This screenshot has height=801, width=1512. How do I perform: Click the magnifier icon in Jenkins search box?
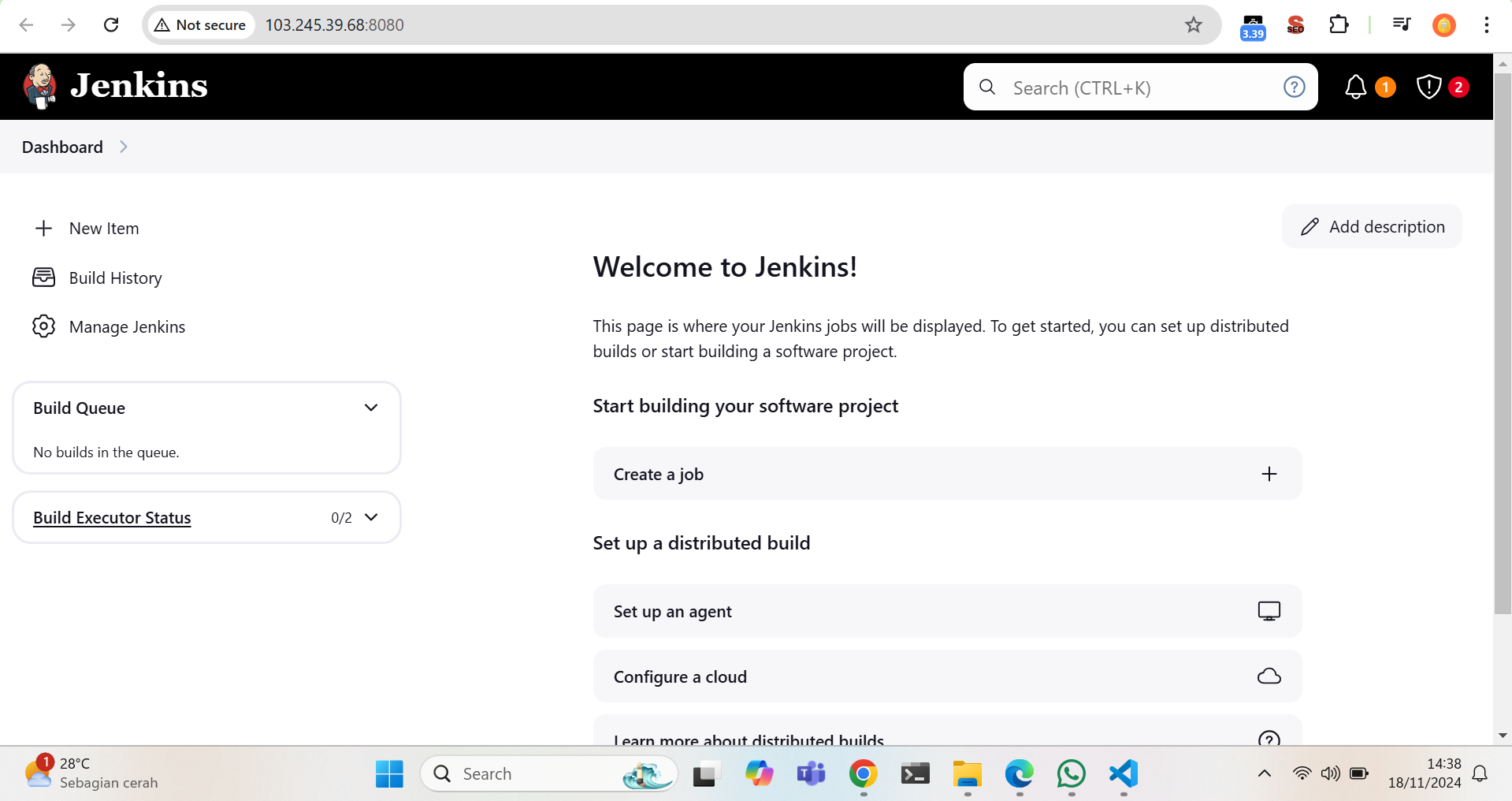[x=987, y=87]
